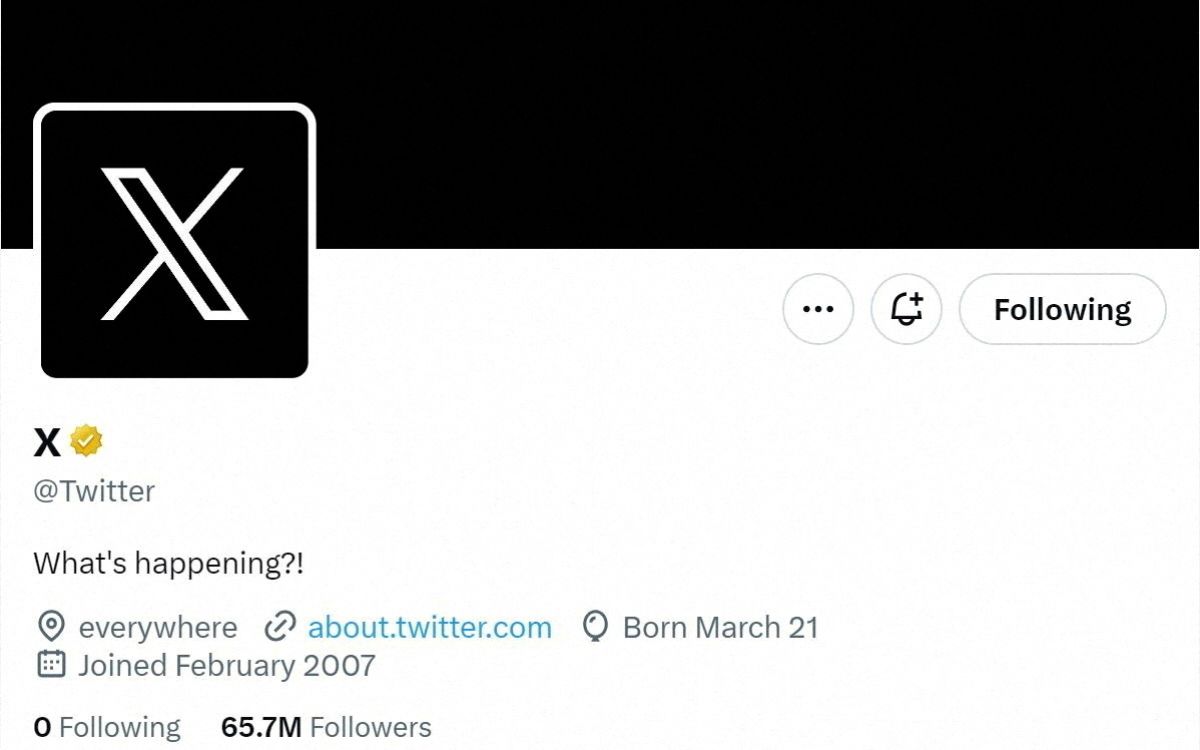Enable notifications for the X account

(x=906, y=309)
